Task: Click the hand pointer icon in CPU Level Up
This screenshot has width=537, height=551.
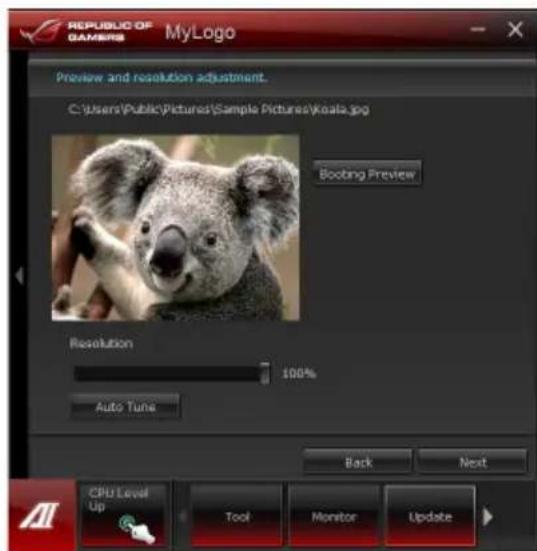Action: [x=137, y=529]
